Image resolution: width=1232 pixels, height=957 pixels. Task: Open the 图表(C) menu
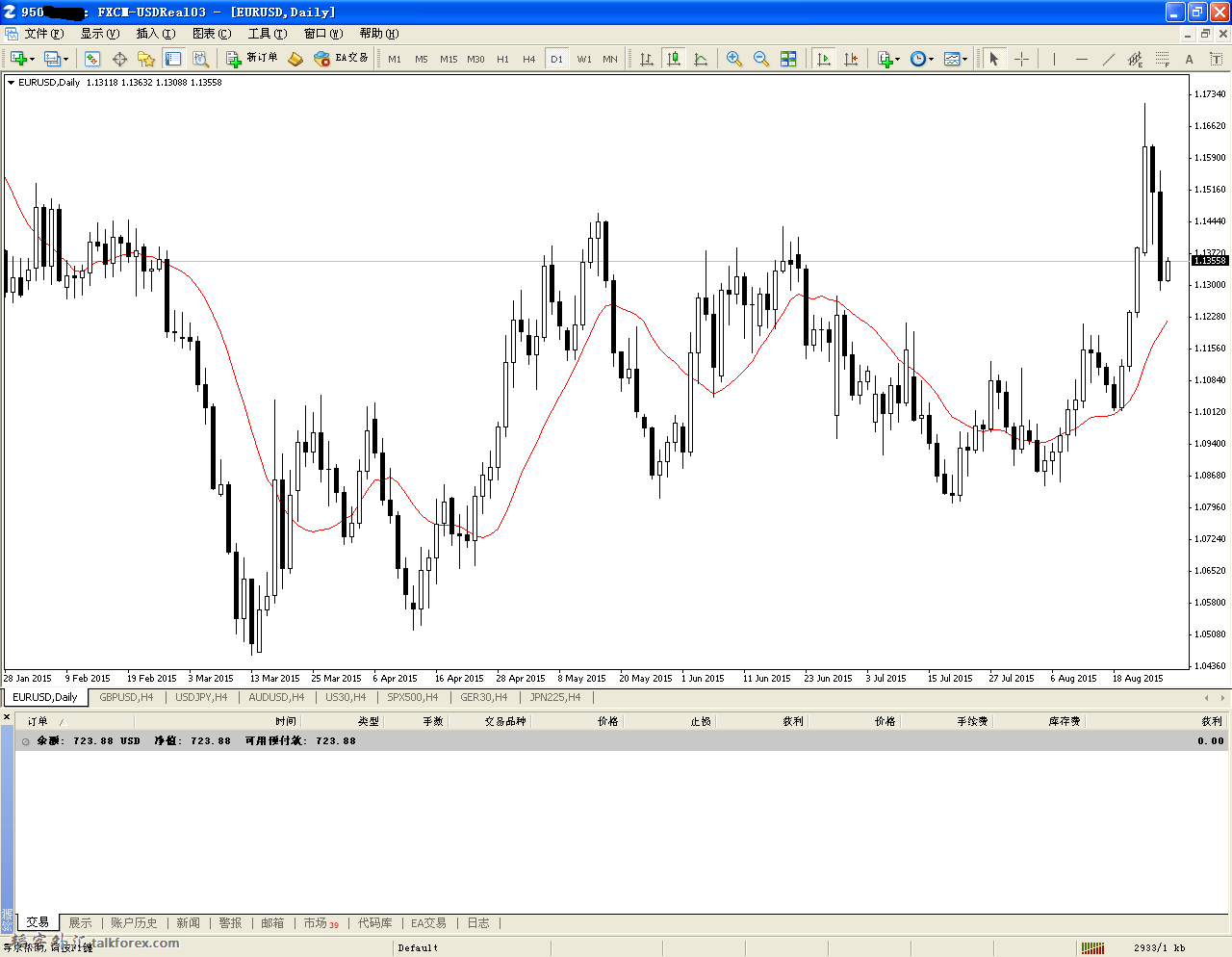212,34
